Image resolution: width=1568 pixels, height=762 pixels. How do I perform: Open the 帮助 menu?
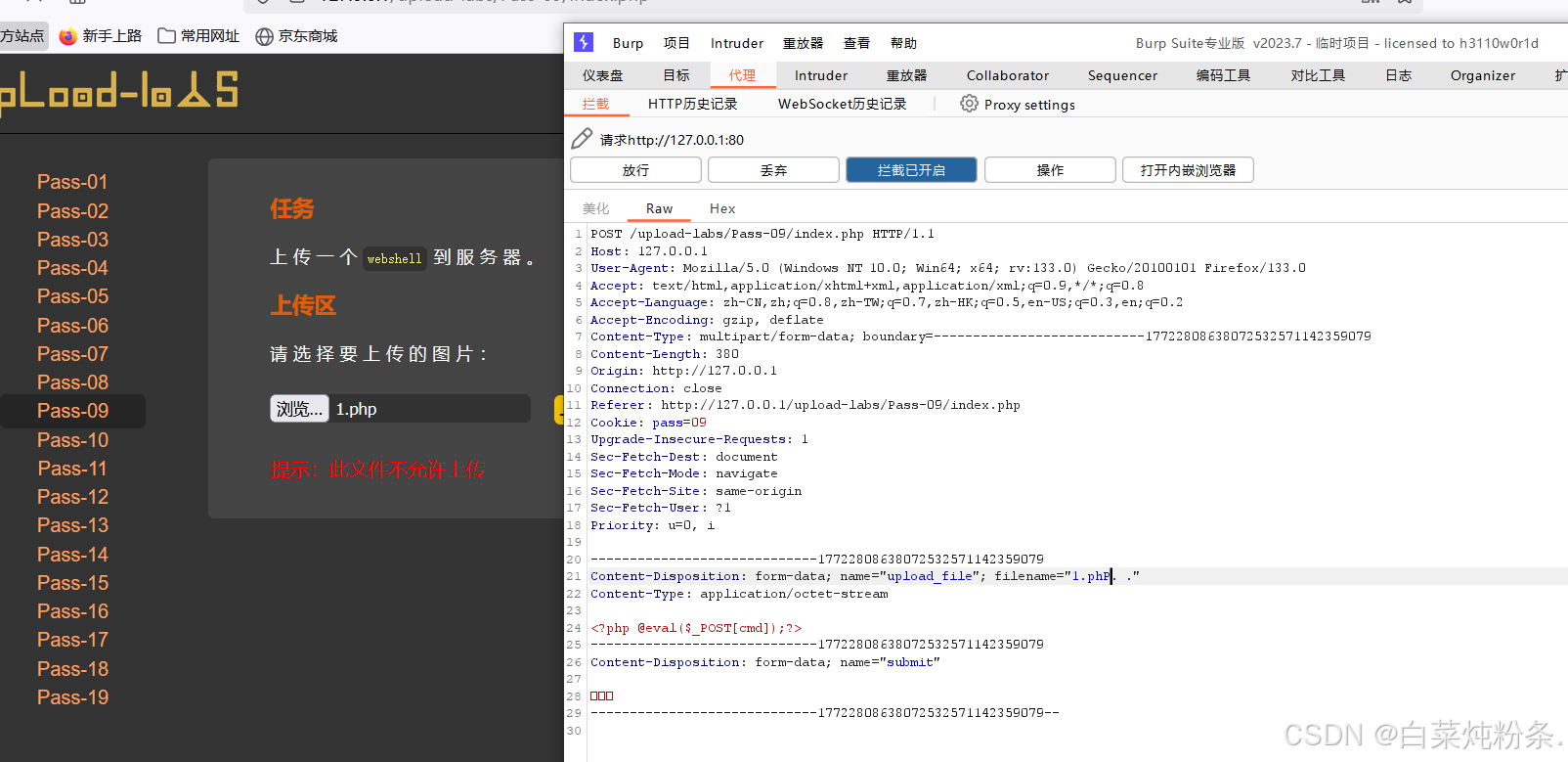[903, 43]
